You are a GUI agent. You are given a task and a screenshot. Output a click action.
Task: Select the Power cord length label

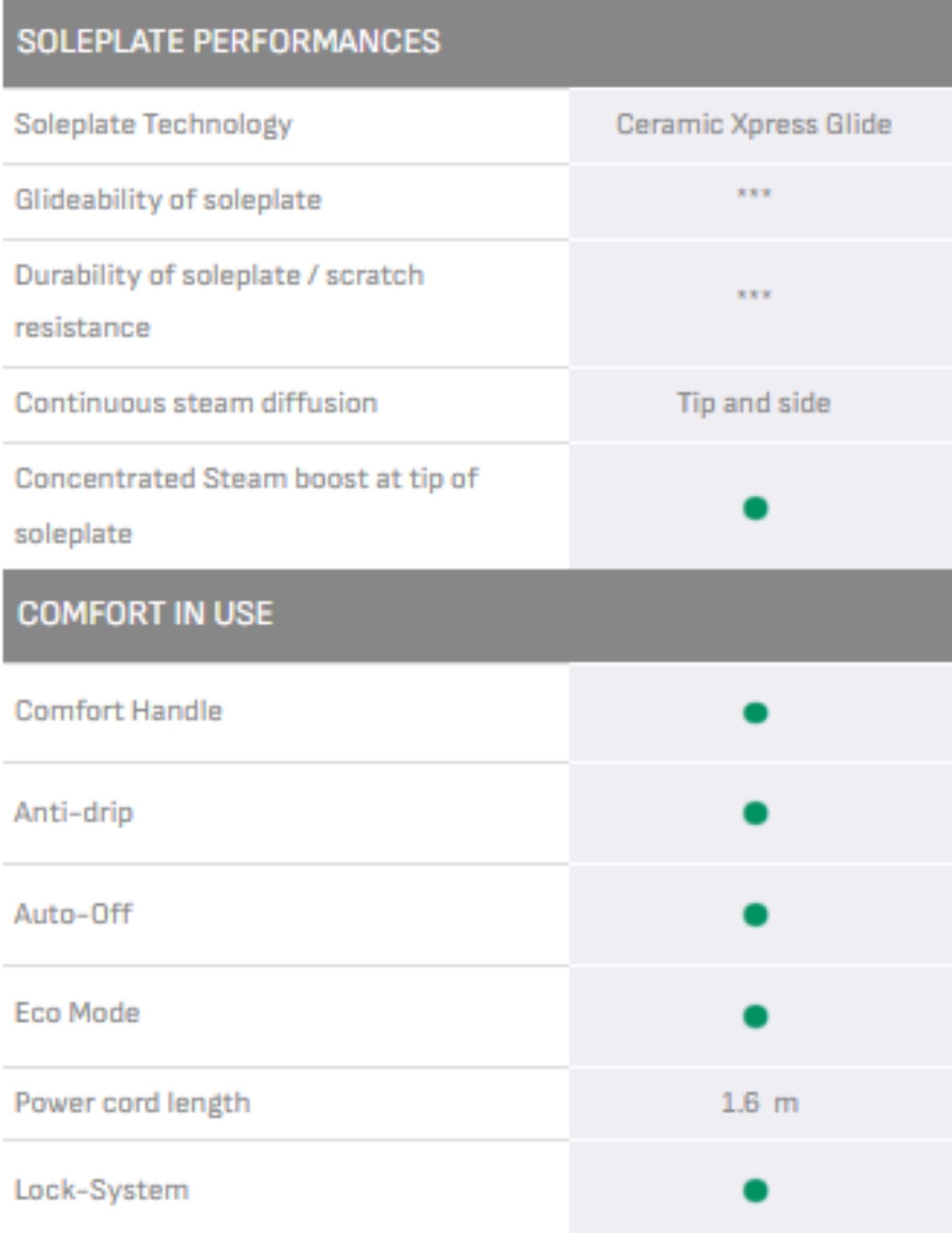point(132,1103)
